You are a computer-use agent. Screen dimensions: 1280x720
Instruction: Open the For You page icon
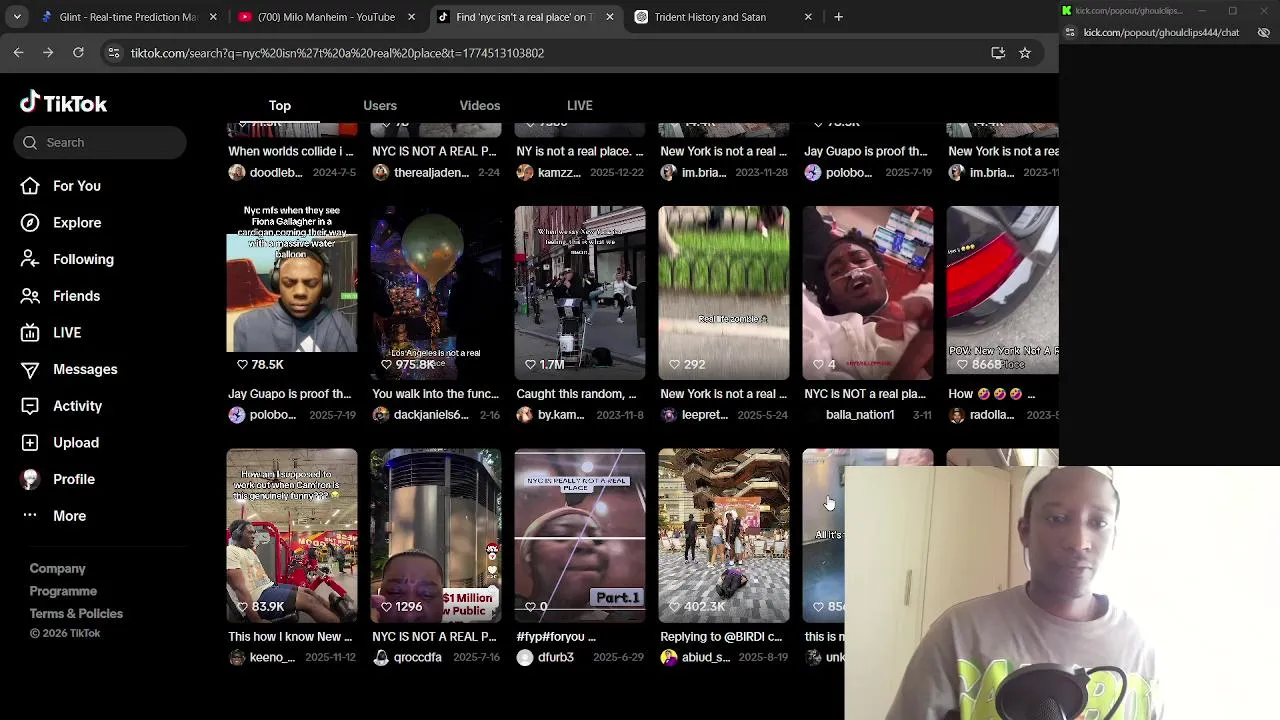[x=30, y=186]
